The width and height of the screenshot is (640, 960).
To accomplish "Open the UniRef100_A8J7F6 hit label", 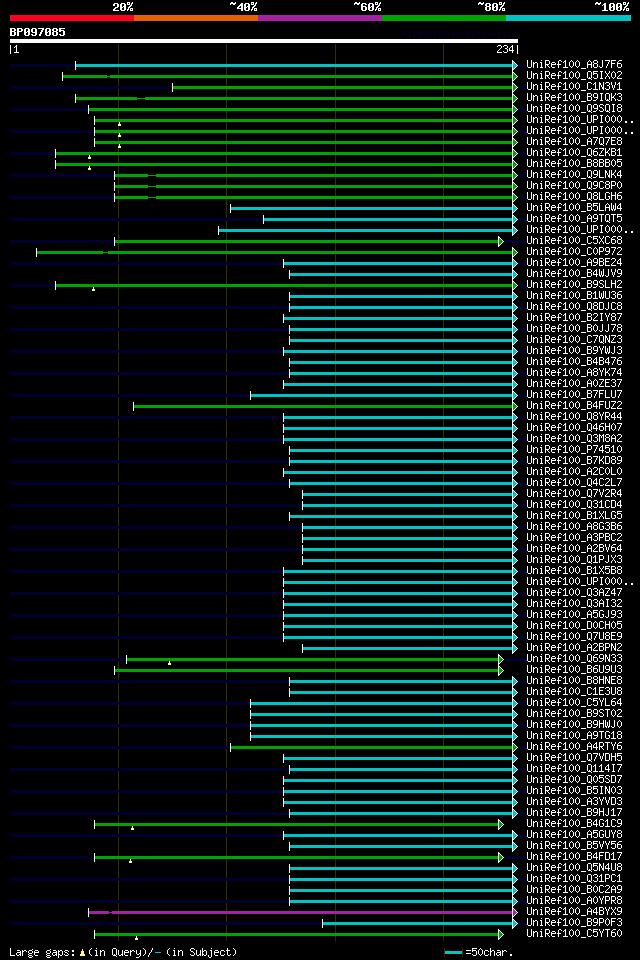I will (574, 64).
